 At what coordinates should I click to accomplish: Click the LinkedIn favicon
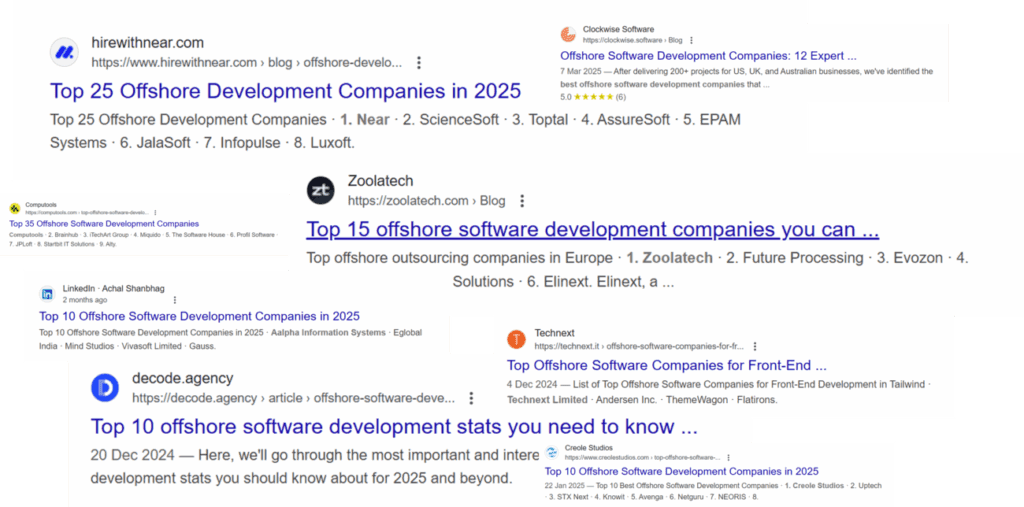click(x=47, y=294)
